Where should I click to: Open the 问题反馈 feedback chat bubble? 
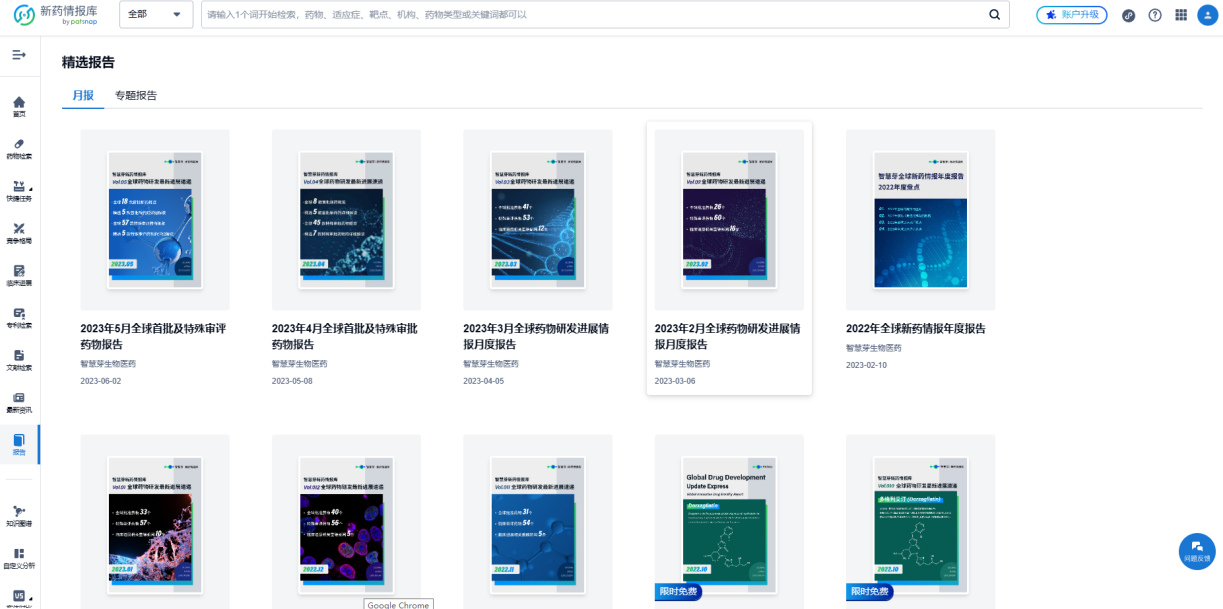tap(1197, 549)
